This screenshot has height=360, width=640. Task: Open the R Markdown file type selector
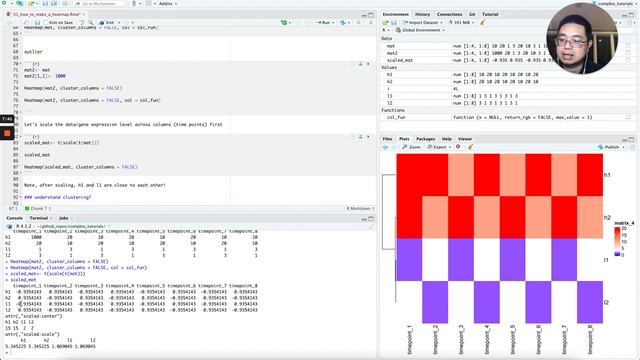click(x=360, y=209)
